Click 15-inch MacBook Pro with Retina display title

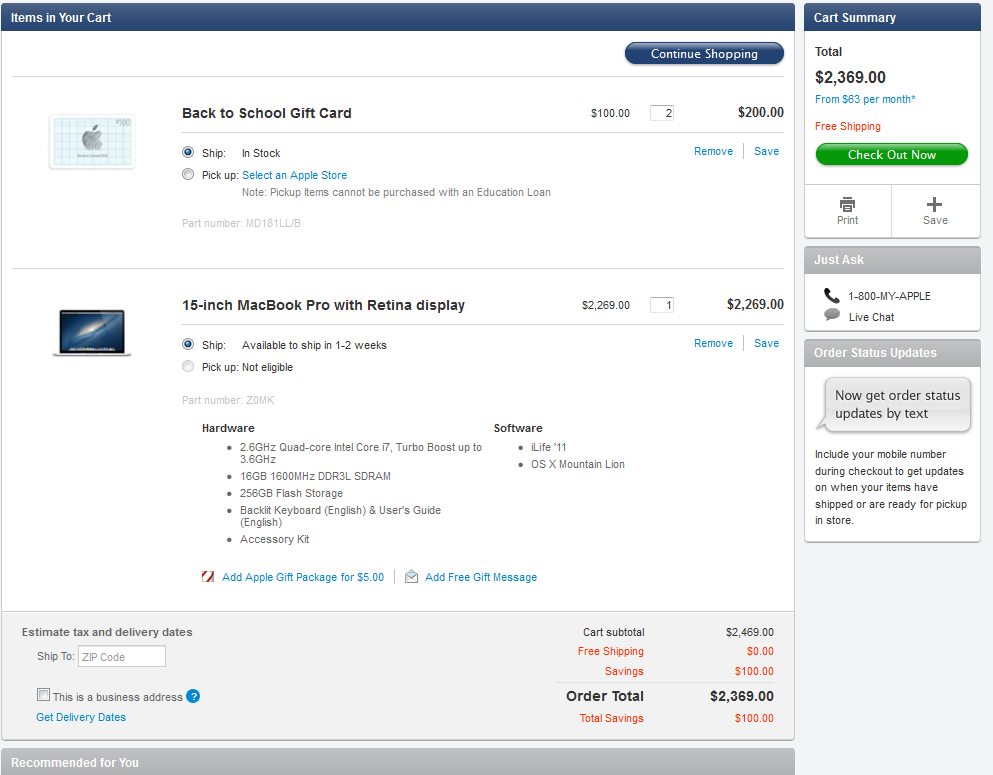324,305
